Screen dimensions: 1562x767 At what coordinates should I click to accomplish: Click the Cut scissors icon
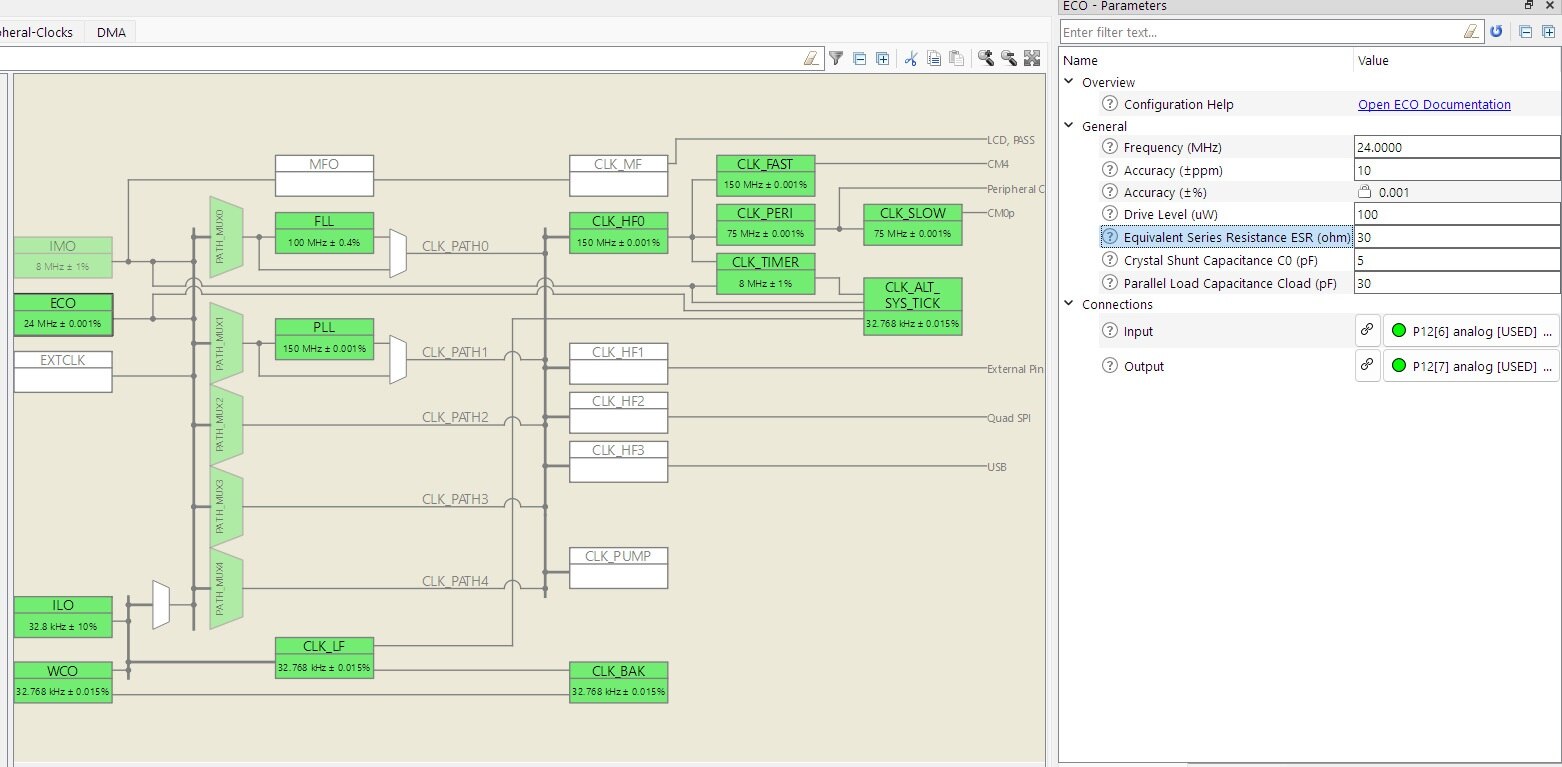click(x=911, y=59)
